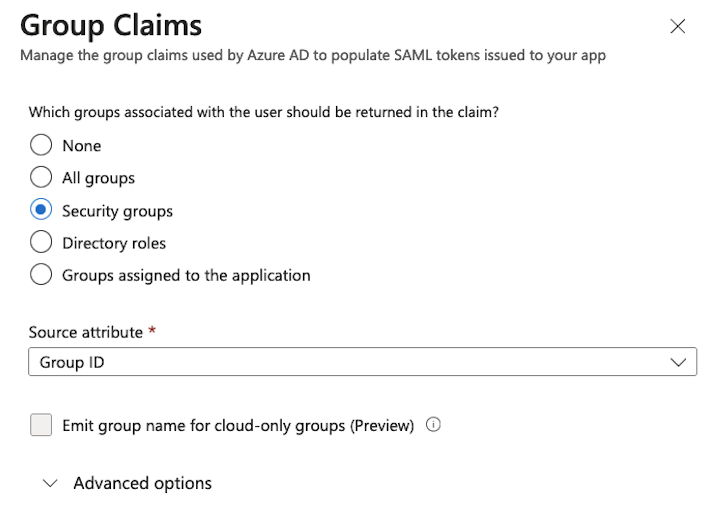The image size is (717, 510).
Task: Click the chevron icon left of Advanced options
Action: [x=51, y=484]
